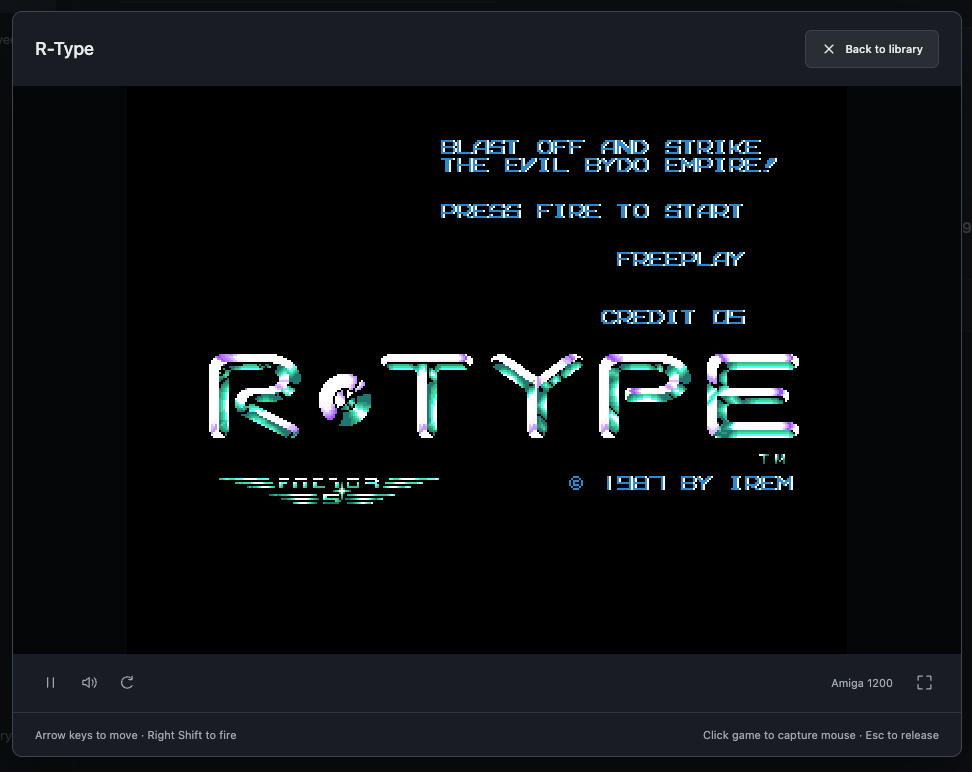Click the 1987 BY IREM copyright
This screenshot has width=972, height=772.
681,483
